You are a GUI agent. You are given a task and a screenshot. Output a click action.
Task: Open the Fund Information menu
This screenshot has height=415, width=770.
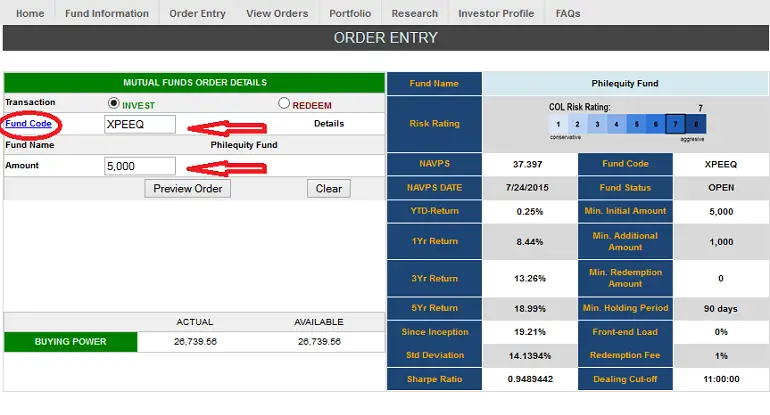click(x=107, y=13)
